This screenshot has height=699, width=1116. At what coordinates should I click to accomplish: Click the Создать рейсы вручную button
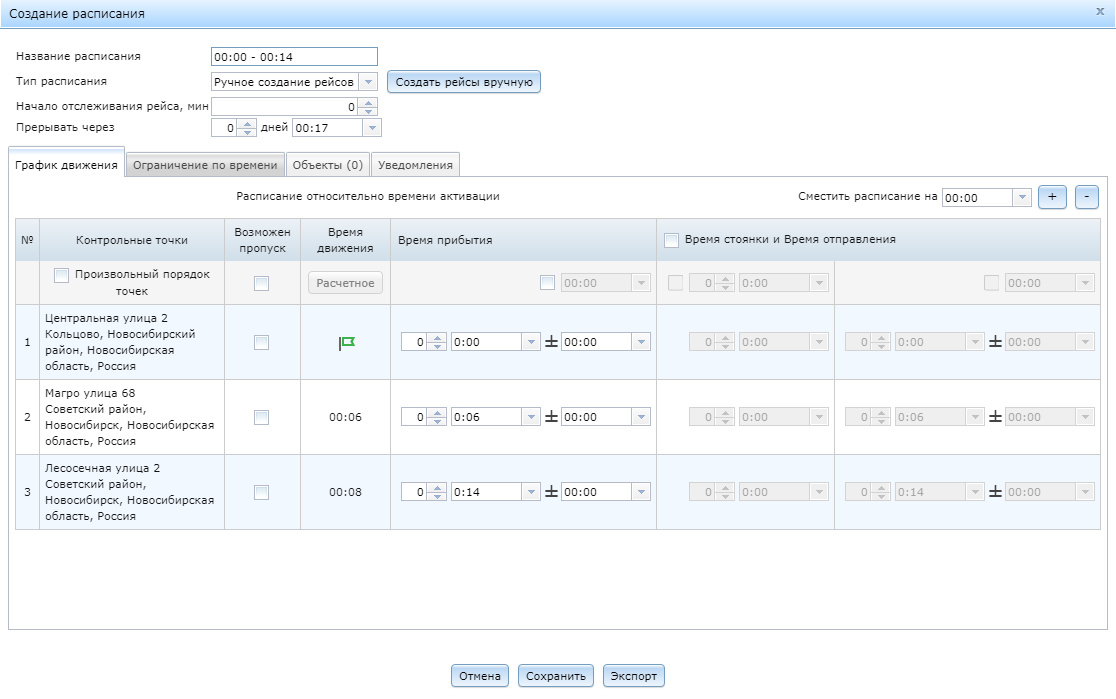point(464,82)
